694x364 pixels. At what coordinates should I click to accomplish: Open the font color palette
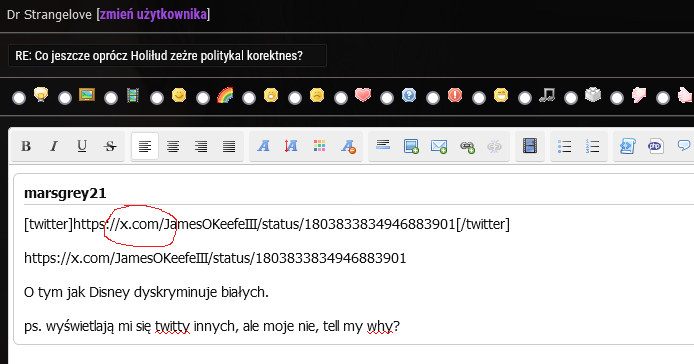[319, 146]
